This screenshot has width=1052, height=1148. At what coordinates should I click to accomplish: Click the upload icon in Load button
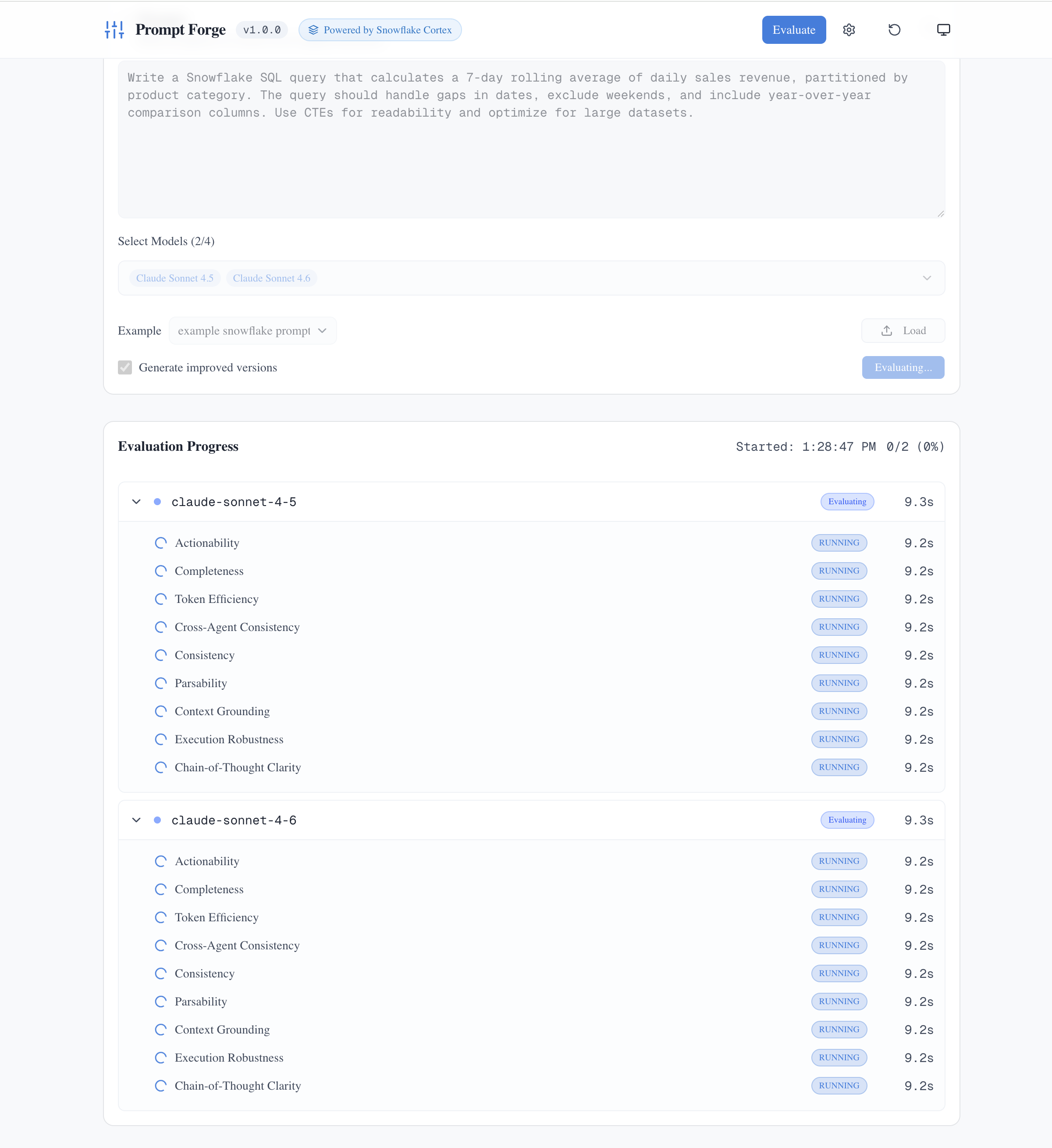pyautogui.click(x=886, y=330)
